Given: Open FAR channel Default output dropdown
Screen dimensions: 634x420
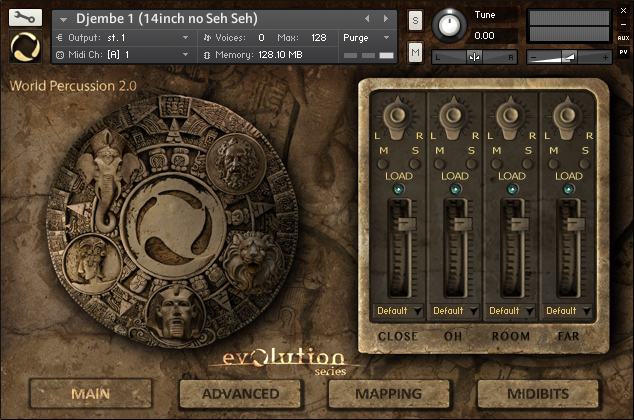Looking at the screenshot, I should pyautogui.click(x=568, y=311).
